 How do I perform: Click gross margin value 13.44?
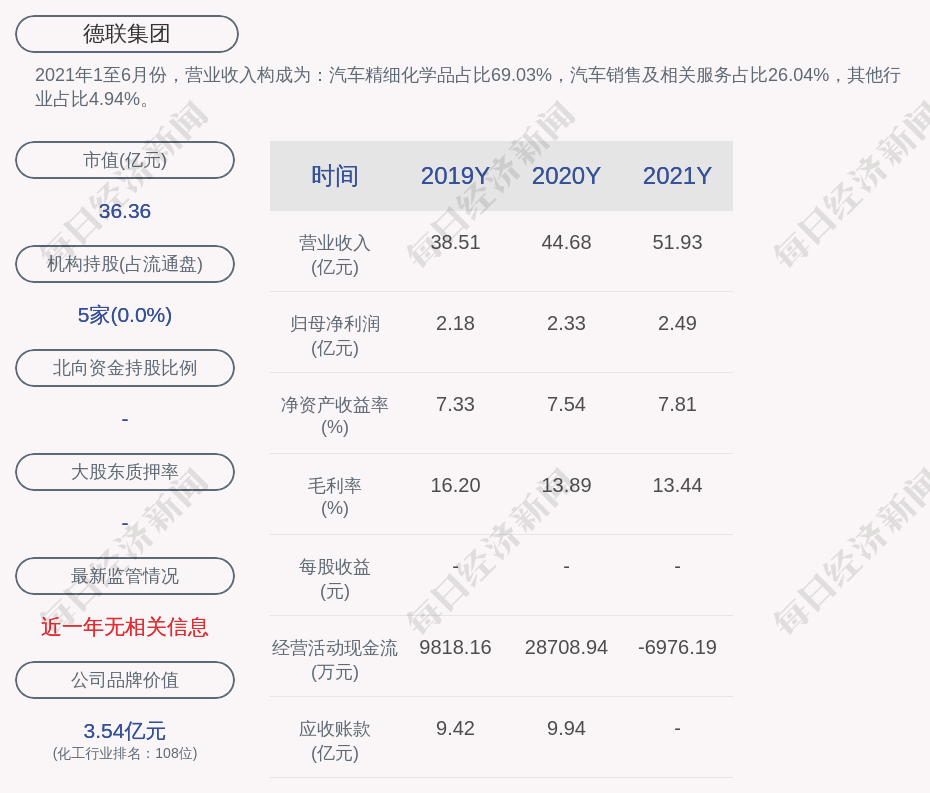(677, 485)
